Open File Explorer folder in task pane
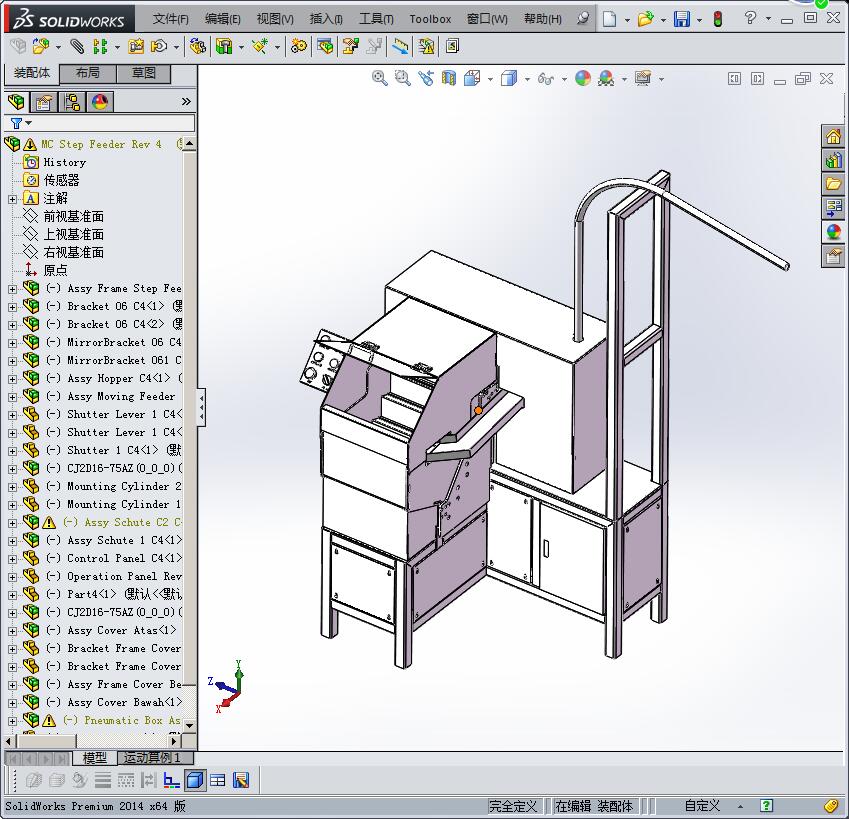Image resolution: width=849 pixels, height=819 pixels. click(x=833, y=184)
